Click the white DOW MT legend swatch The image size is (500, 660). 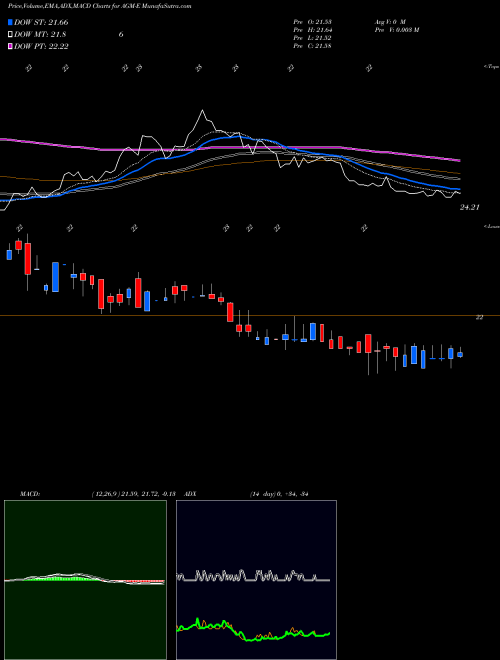(10, 35)
